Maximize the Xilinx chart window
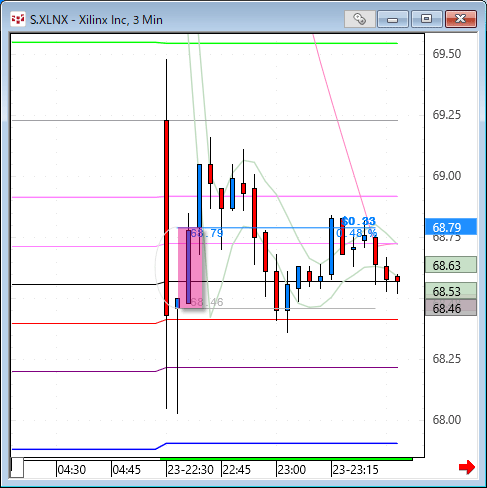Viewport: 487px width, 488px height. pyautogui.click(x=426, y=19)
